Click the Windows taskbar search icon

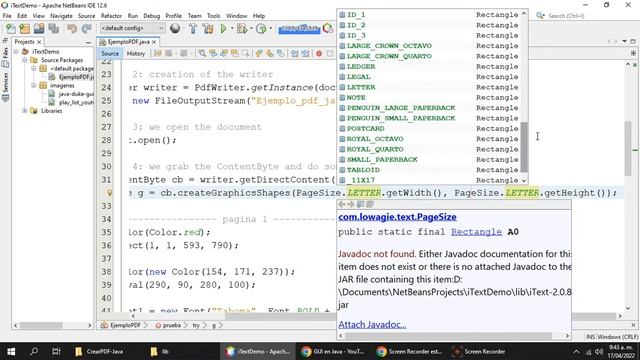tap(34, 351)
